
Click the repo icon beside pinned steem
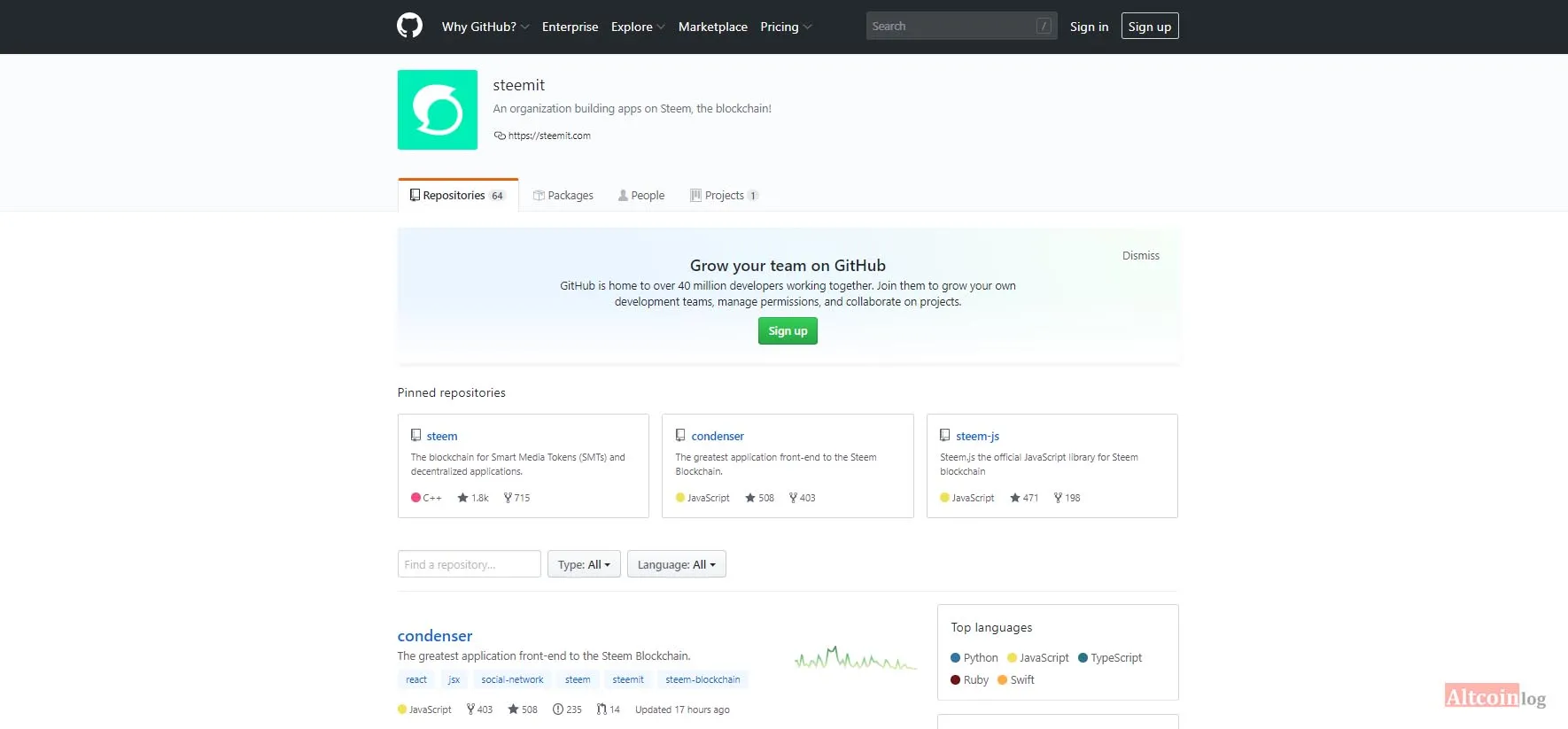[415, 435]
